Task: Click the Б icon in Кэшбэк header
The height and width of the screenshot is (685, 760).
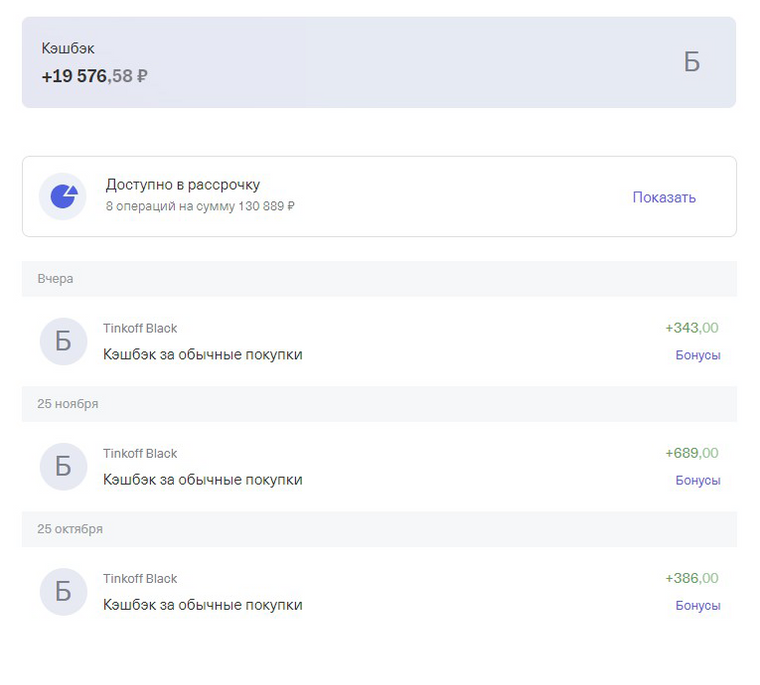Action: [691, 62]
